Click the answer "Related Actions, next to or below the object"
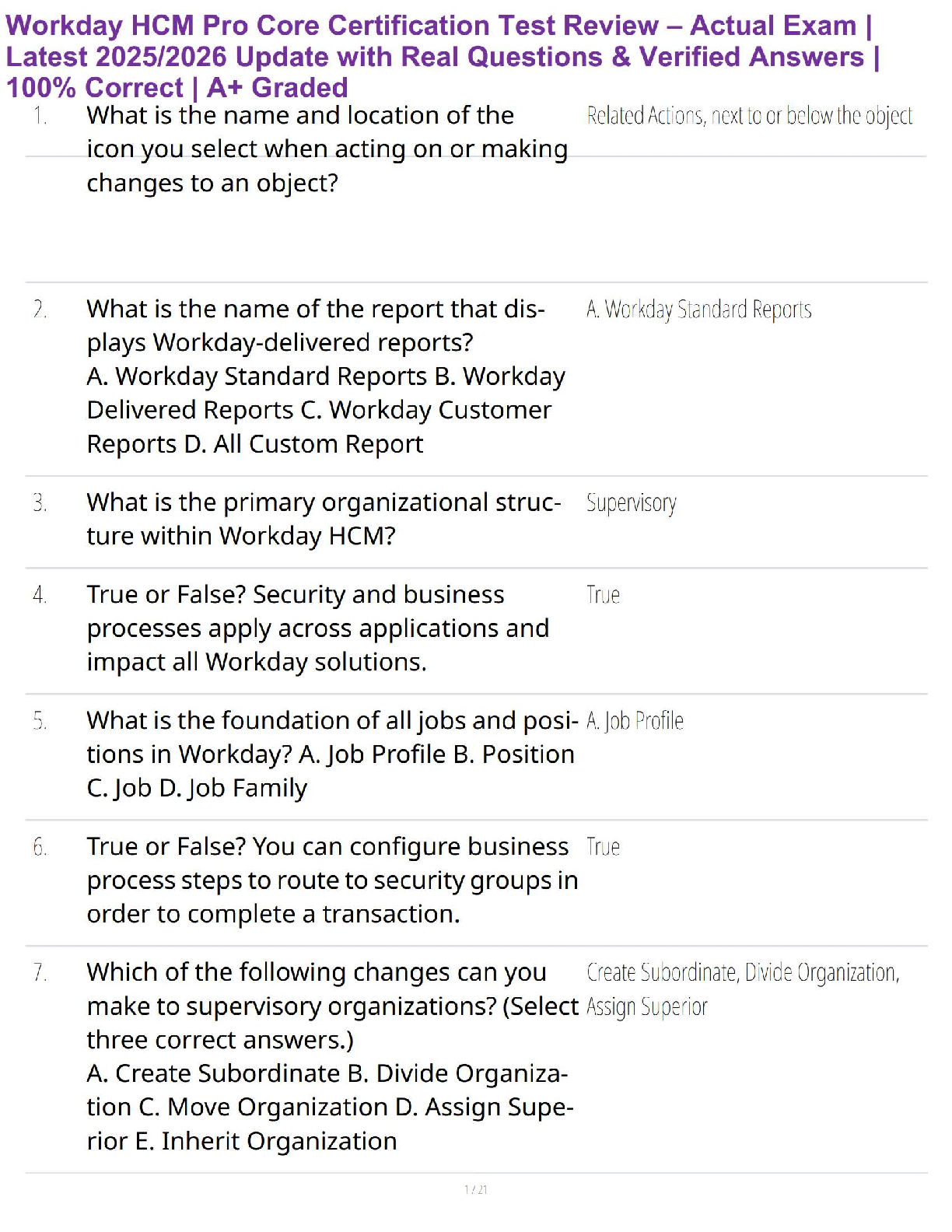 pyautogui.click(x=749, y=116)
